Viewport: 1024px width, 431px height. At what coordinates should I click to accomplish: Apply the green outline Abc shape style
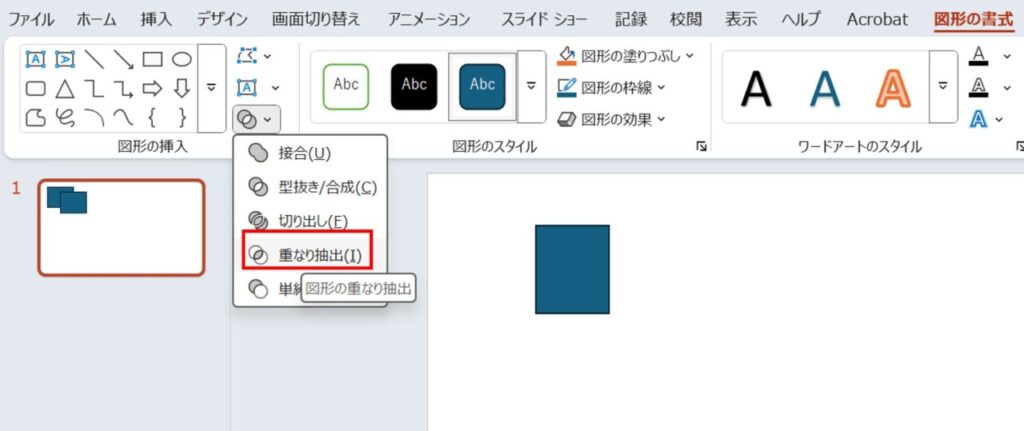345,86
